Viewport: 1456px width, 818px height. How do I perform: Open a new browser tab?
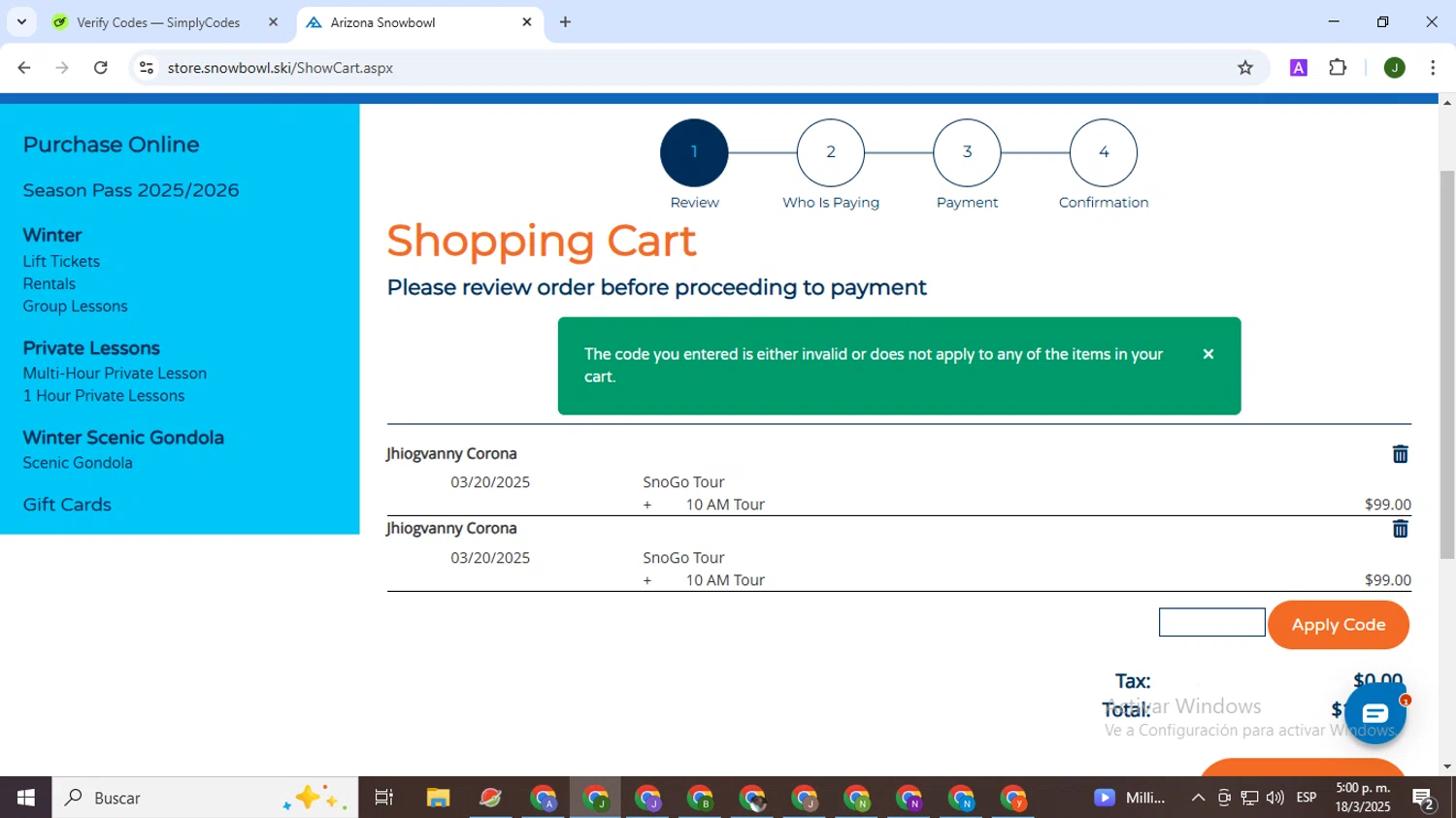pos(565,22)
